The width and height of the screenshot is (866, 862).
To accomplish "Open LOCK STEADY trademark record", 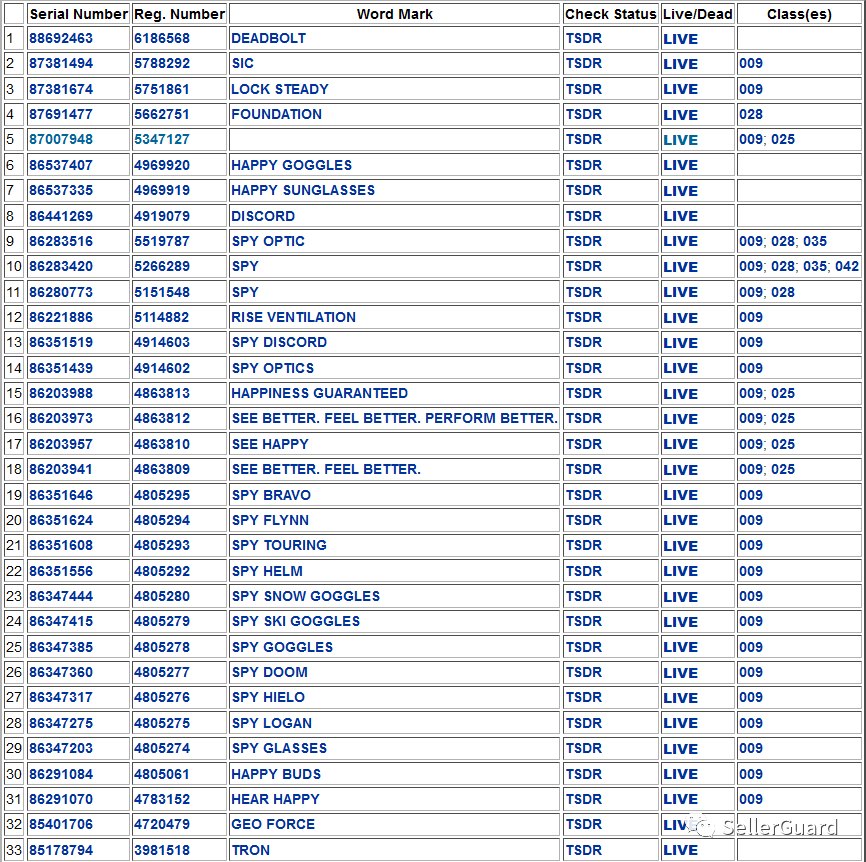I will click(280, 89).
